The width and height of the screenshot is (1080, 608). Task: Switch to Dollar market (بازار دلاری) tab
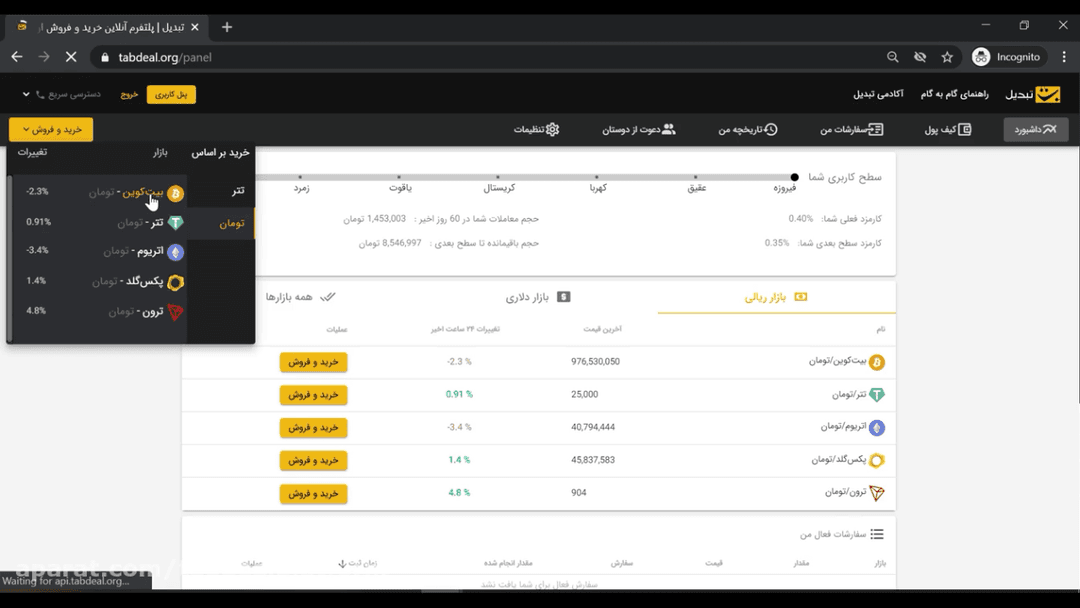point(538,297)
